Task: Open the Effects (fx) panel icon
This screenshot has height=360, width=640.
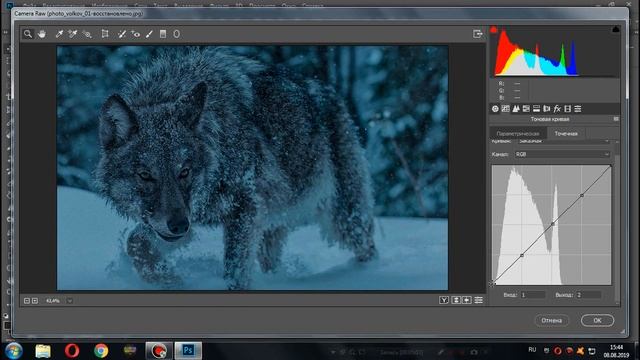Action: click(557, 109)
